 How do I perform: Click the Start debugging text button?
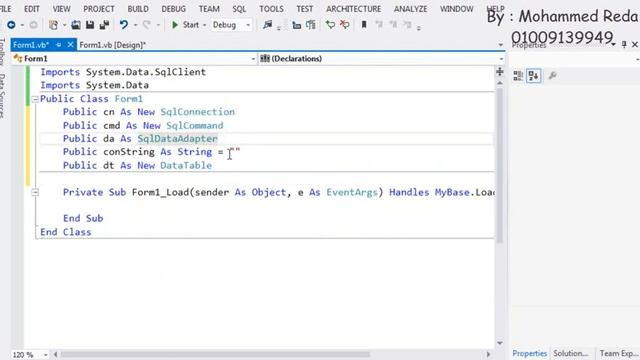tap(191, 25)
